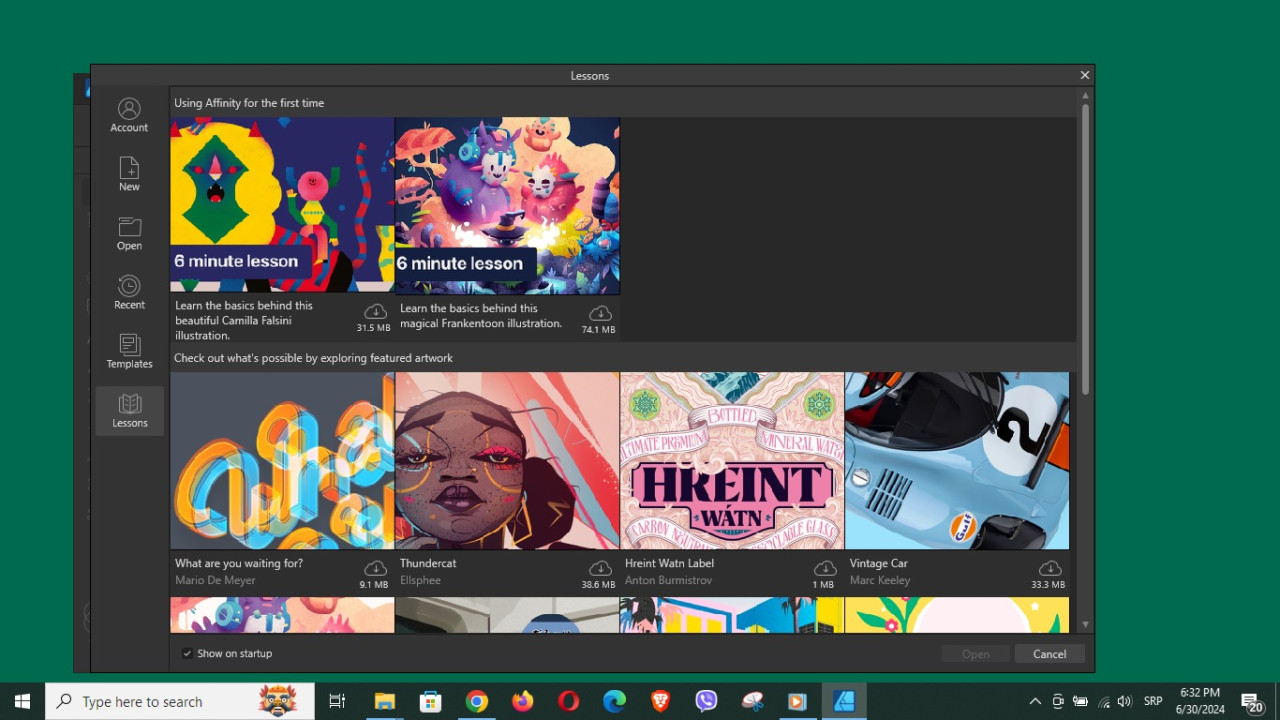Open network status in system tray

coord(1104,701)
